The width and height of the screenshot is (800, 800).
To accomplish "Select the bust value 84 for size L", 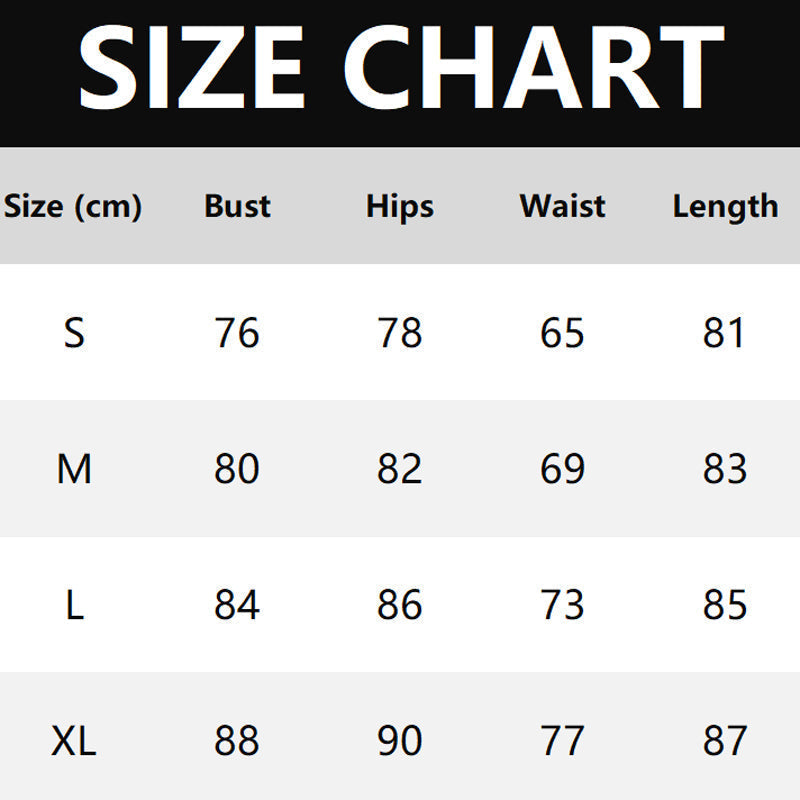I will pyautogui.click(x=237, y=605).
